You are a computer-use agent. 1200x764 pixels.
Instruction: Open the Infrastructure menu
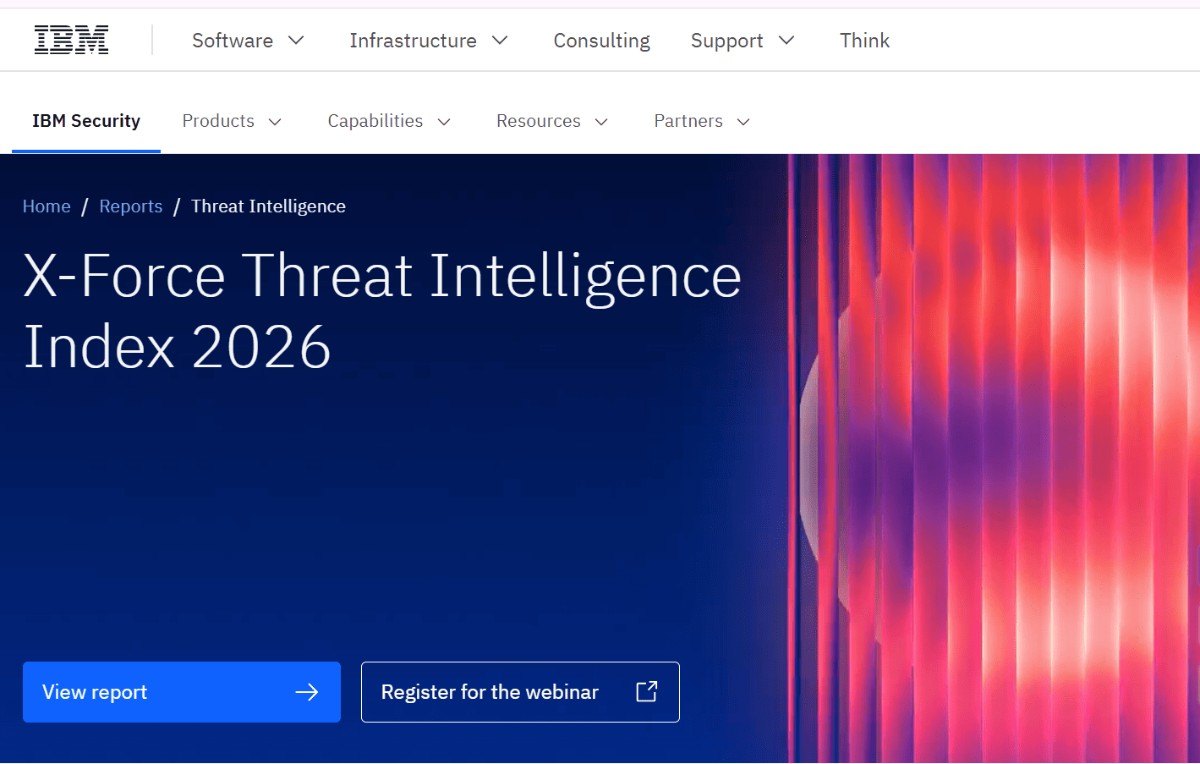[x=429, y=40]
